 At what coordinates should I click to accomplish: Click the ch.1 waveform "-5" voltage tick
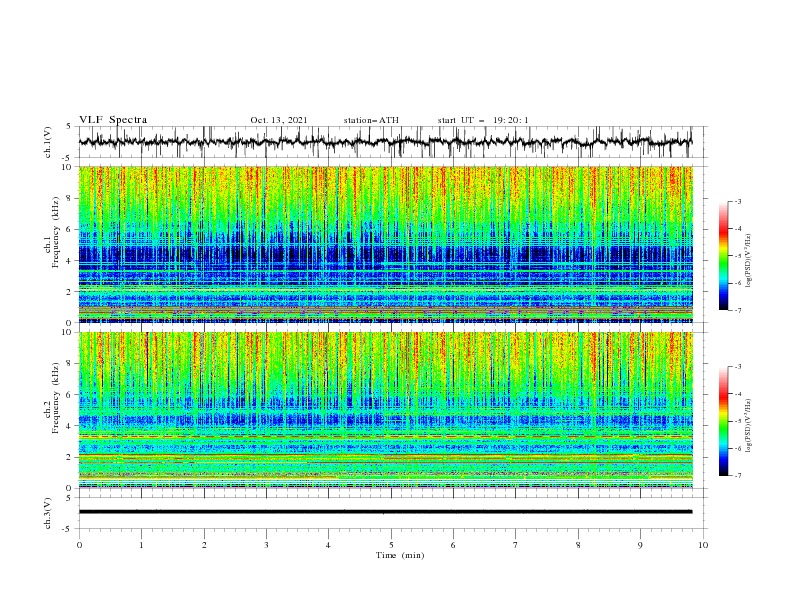coord(68,158)
